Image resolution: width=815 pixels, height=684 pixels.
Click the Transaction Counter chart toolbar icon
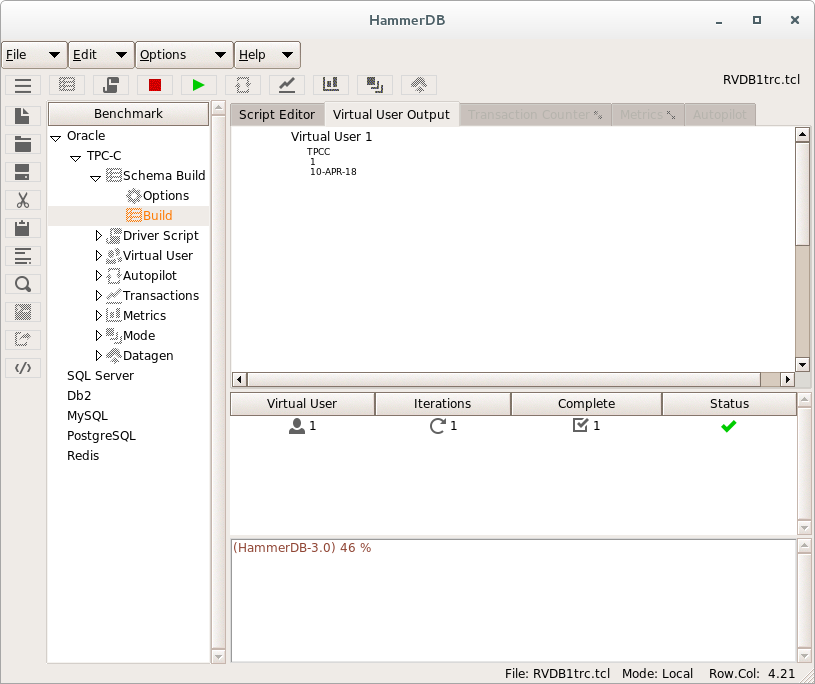287,85
